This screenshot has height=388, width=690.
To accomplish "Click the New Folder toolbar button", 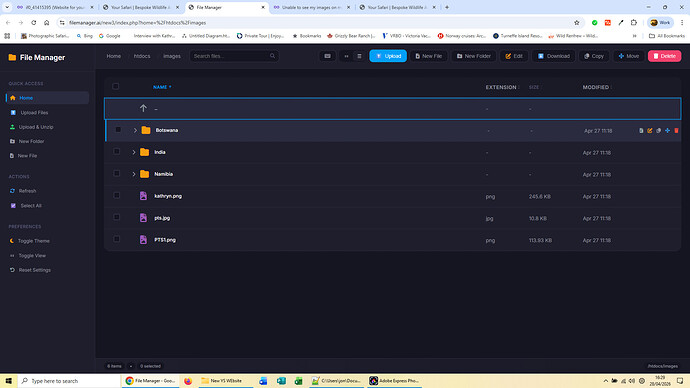I will click(473, 56).
